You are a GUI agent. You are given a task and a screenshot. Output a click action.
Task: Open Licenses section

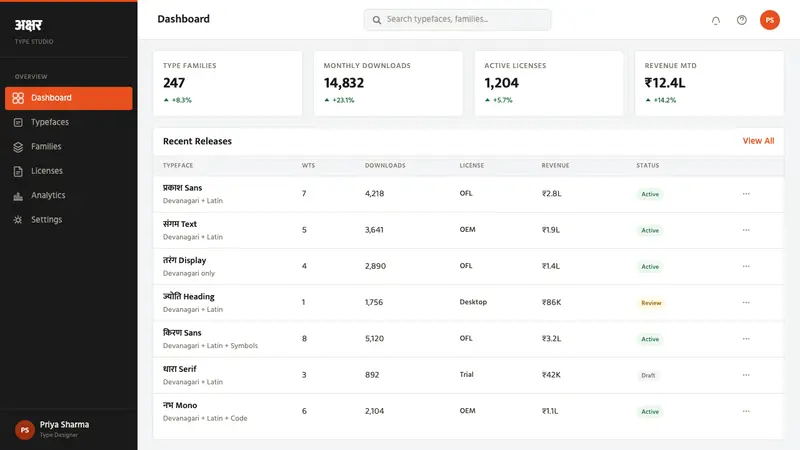pyautogui.click(x=68, y=171)
